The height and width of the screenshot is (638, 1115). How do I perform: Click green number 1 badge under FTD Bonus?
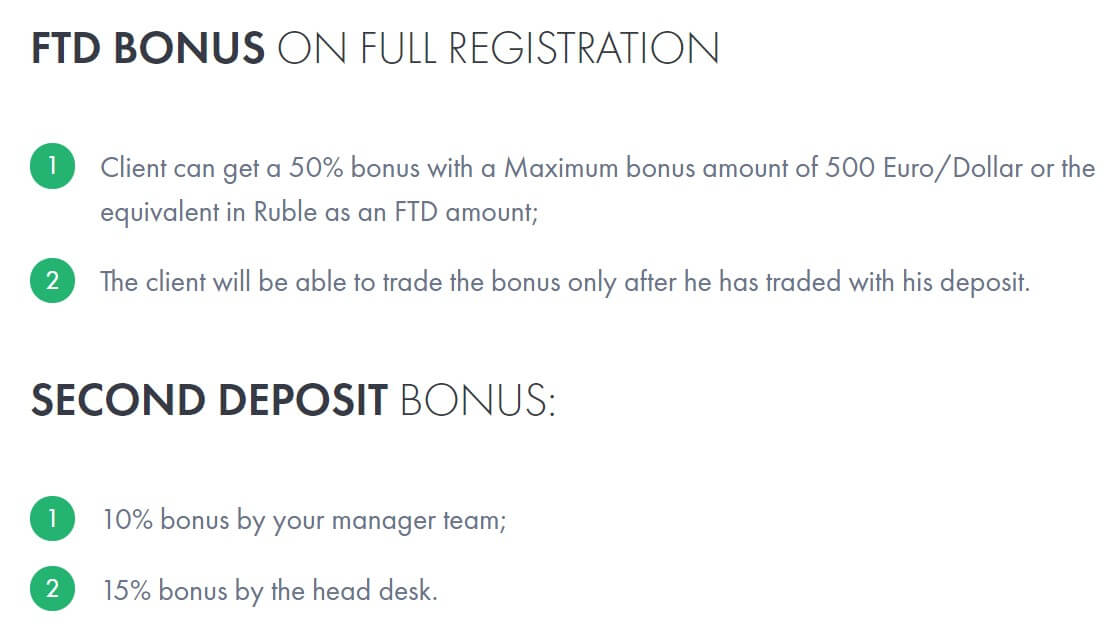coord(53,166)
